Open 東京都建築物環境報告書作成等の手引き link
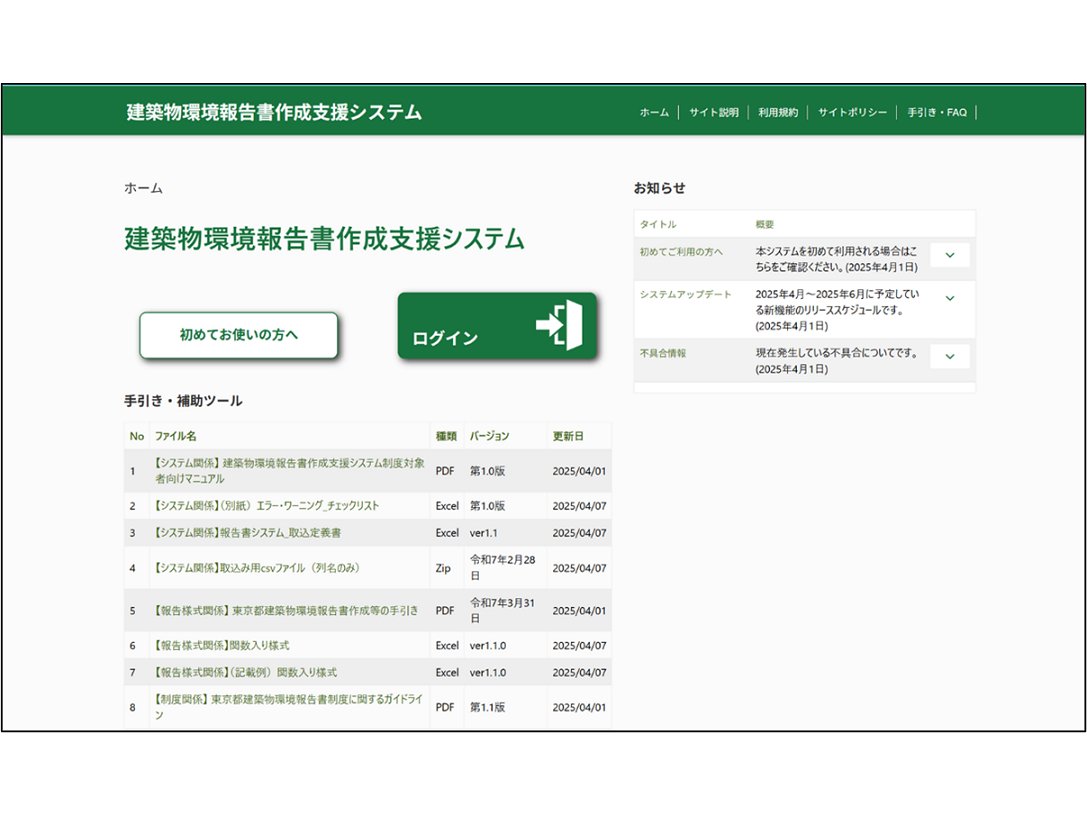This screenshot has height=815, width=1087. click(x=286, y=610)
